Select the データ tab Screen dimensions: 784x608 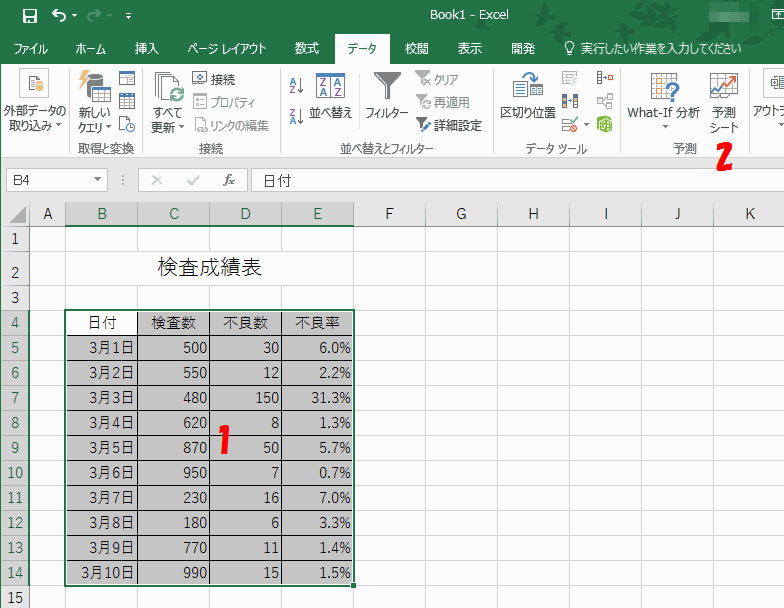362,48
